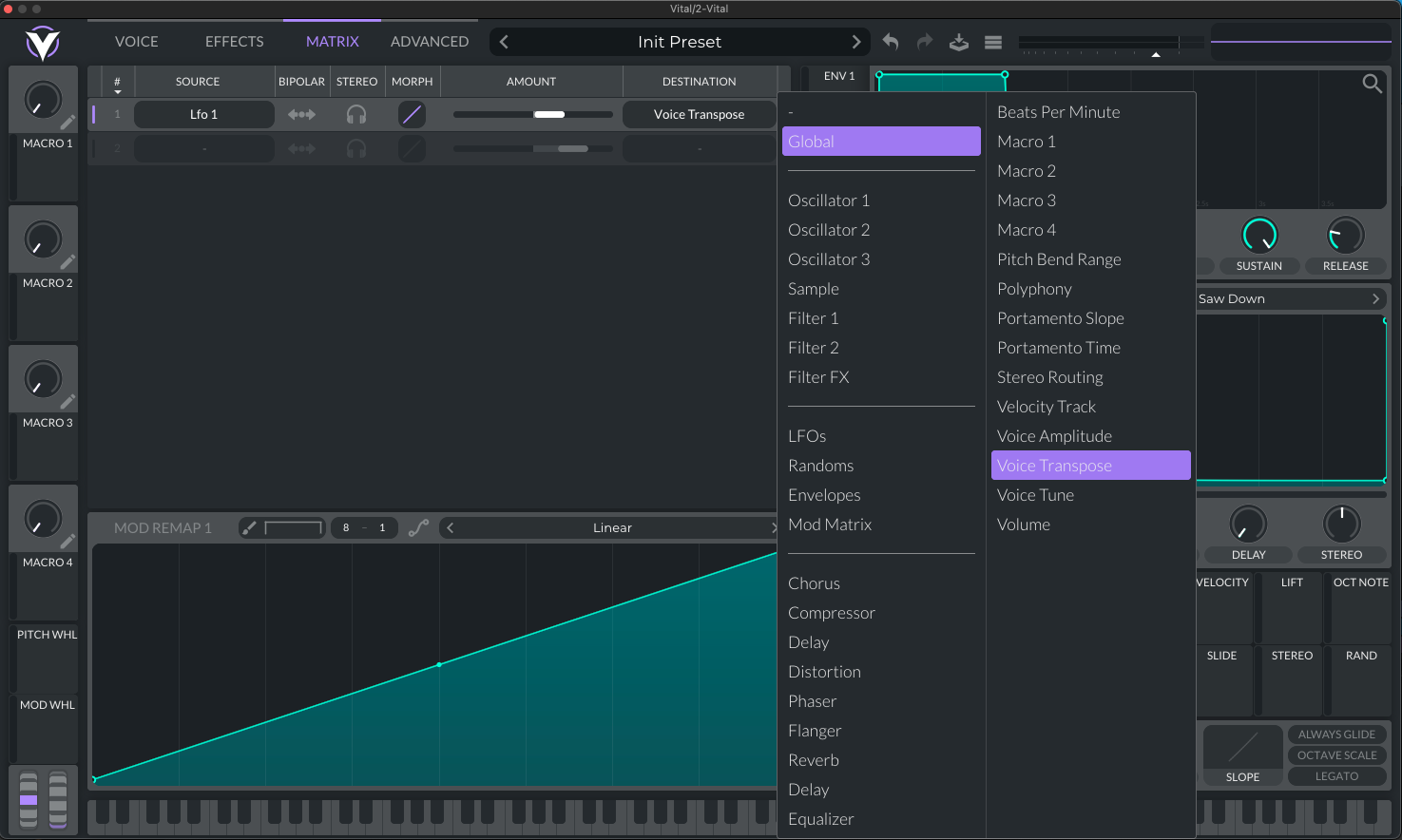Viewport: 1402px width, 840px height.
Task: Select previous remap shape arrow
Action: pyautogui.click(x=451, y=527)
